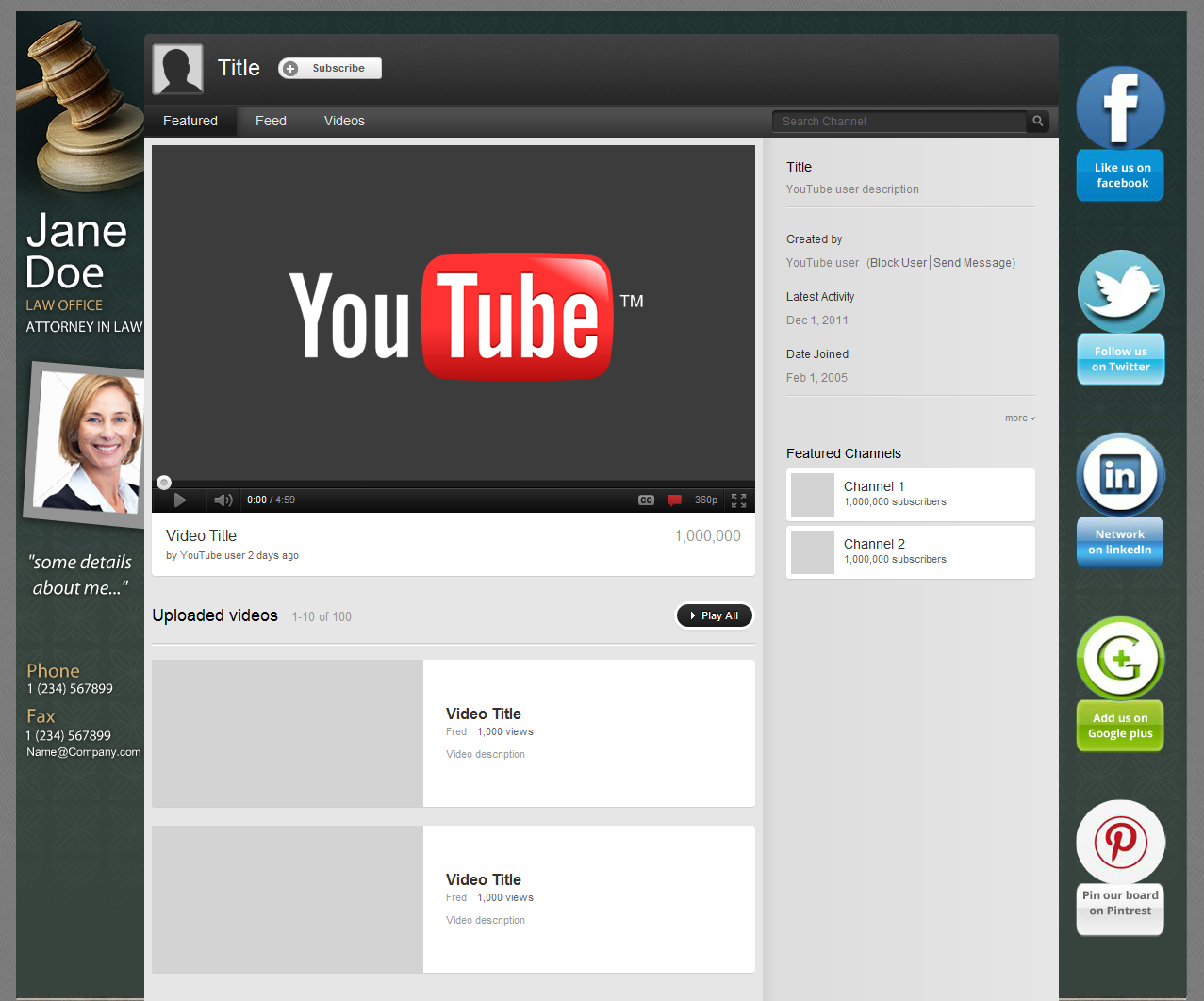Expand the 'more' channel info link
The image size is (1204, 1001).
click(1020, 418)
